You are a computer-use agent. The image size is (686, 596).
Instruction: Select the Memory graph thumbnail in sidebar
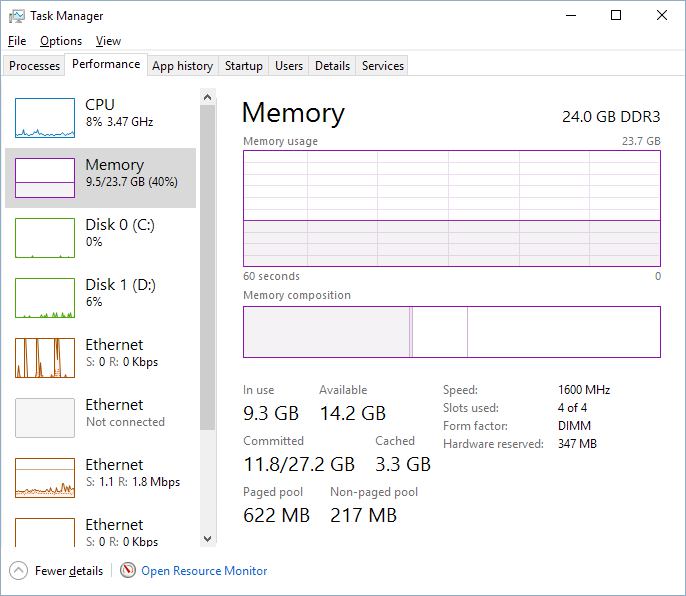pyautogui.click(x=45, y=178)
